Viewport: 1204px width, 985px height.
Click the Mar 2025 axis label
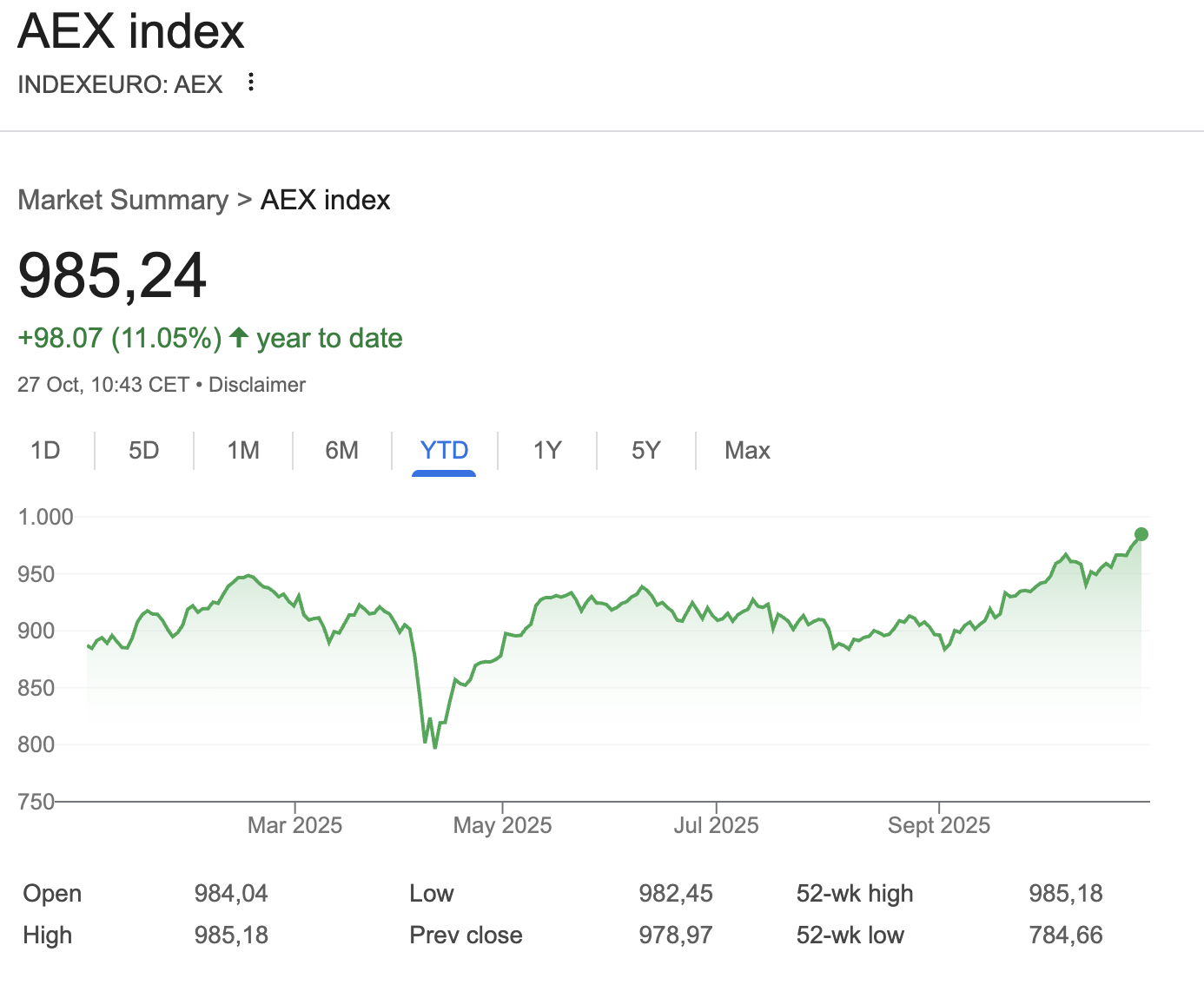pyautogui.click(x=294, y=825)
